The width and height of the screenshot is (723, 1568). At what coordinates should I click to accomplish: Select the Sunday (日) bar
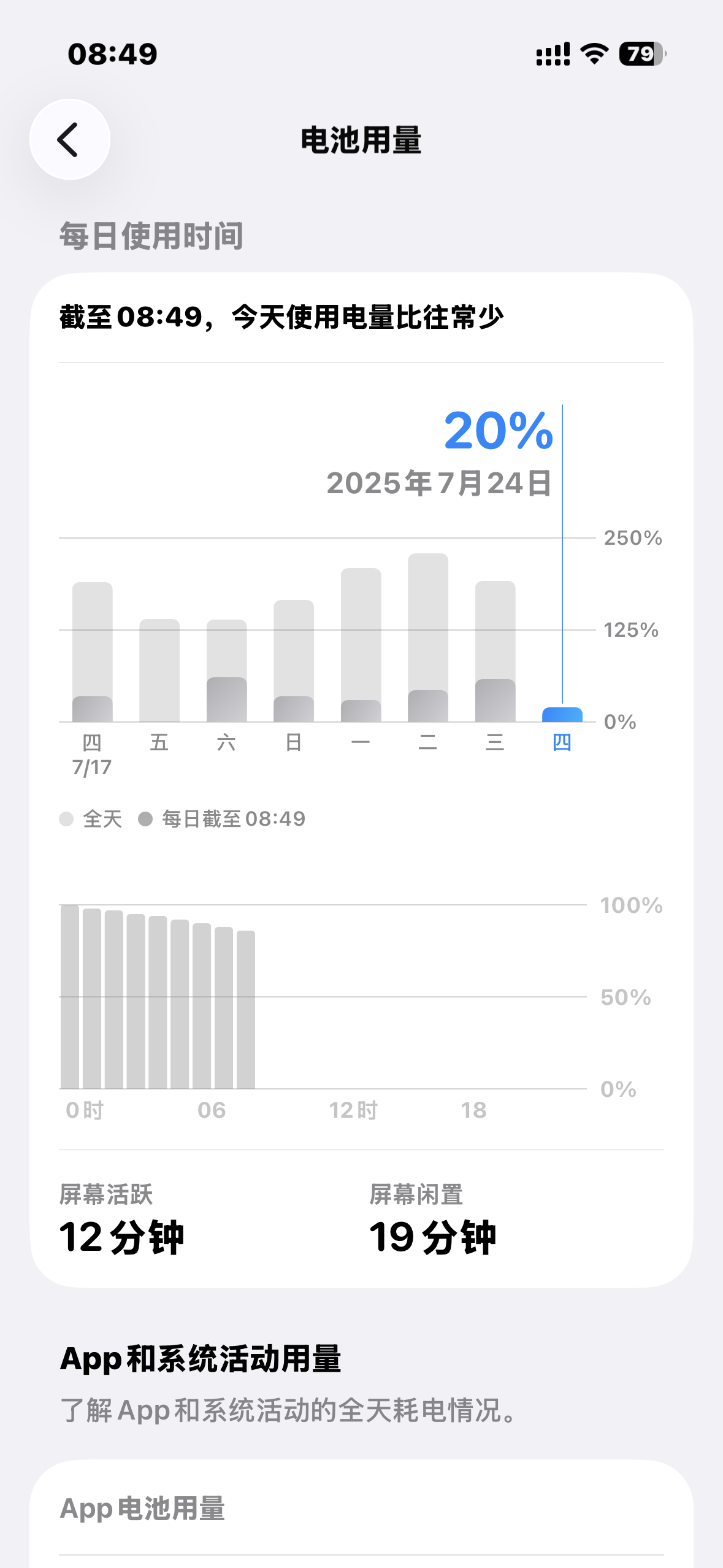(294, 661)
